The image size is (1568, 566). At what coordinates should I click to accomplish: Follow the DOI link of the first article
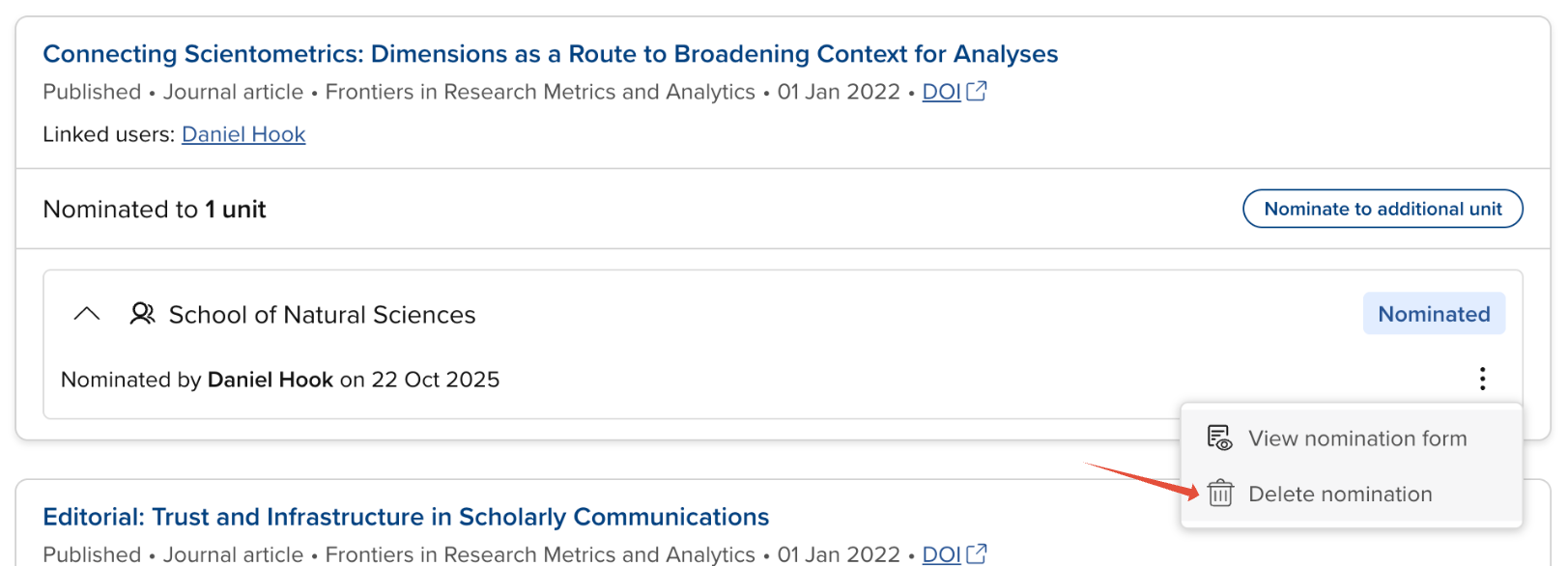940,92
